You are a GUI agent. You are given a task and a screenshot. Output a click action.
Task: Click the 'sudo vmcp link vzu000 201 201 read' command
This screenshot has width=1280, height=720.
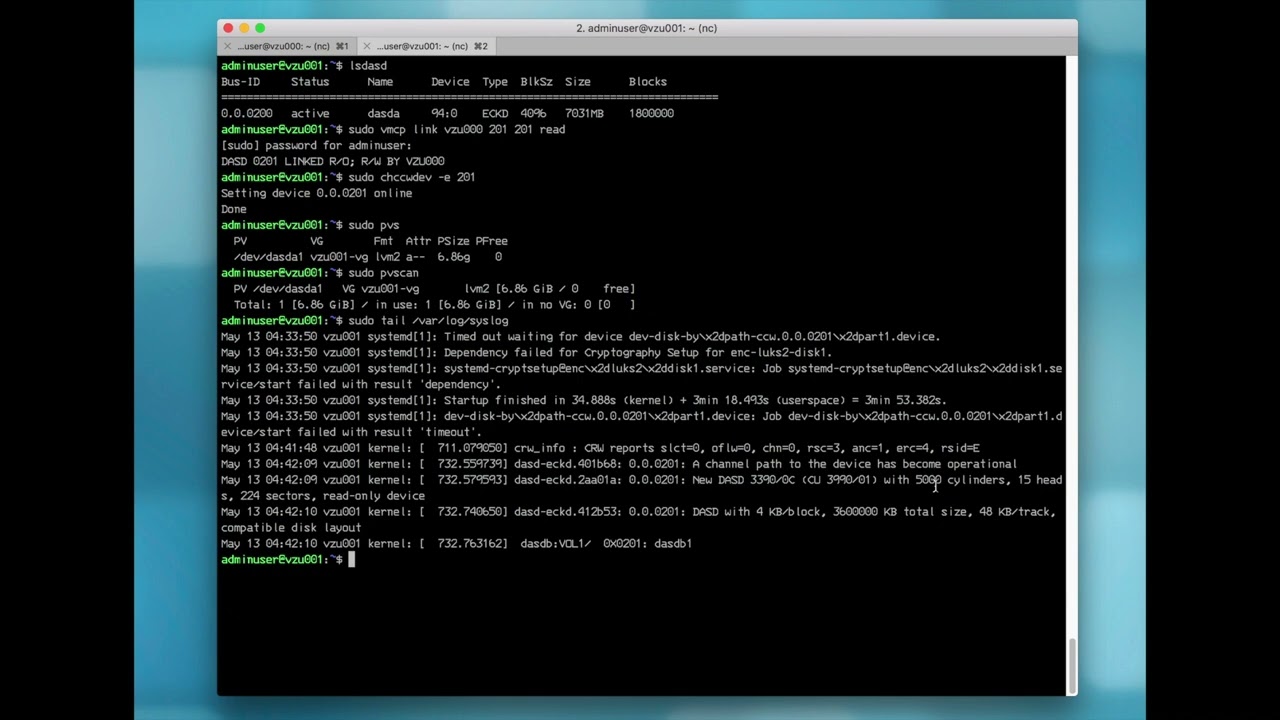click(x=457, y=130)
